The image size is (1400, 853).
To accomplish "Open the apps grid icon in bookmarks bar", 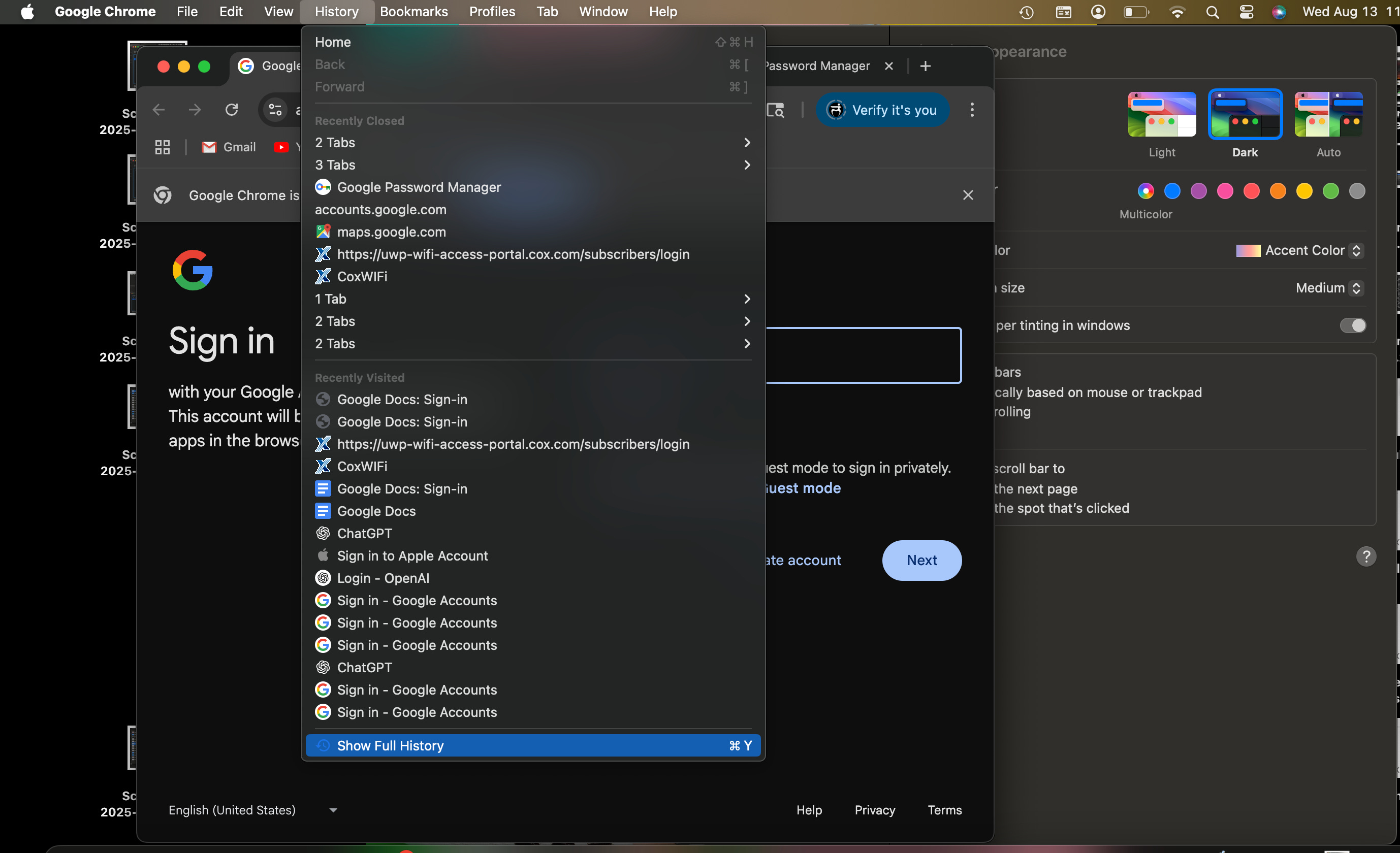I will [x=163, y=147].
